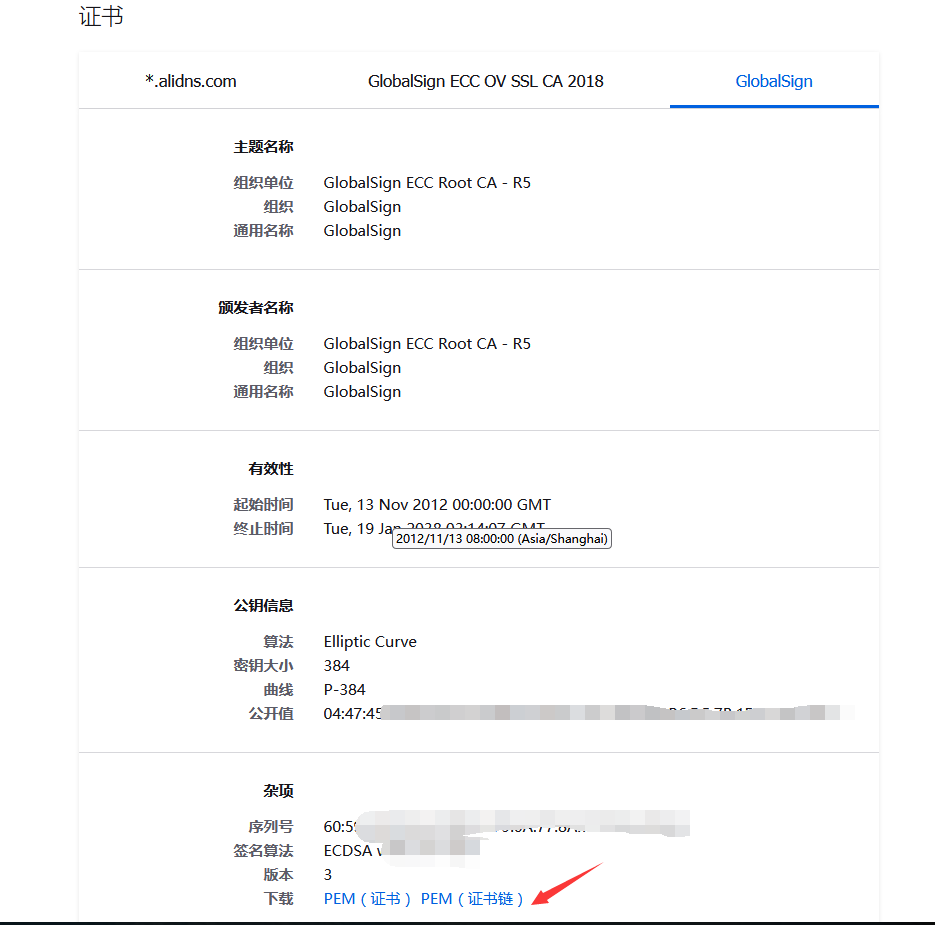Select the algorithm value 'Elliptic Curve'

(x=370, y=642)
